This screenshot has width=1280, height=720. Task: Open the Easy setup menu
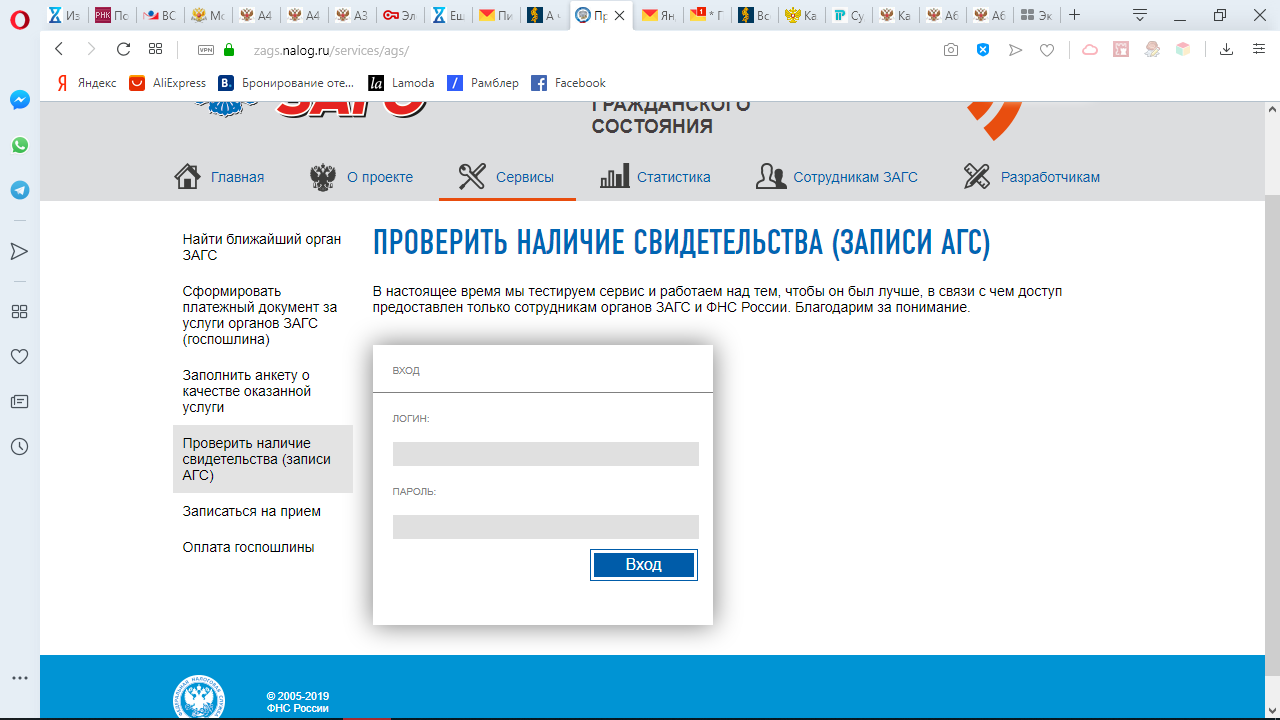point(1258,50)
